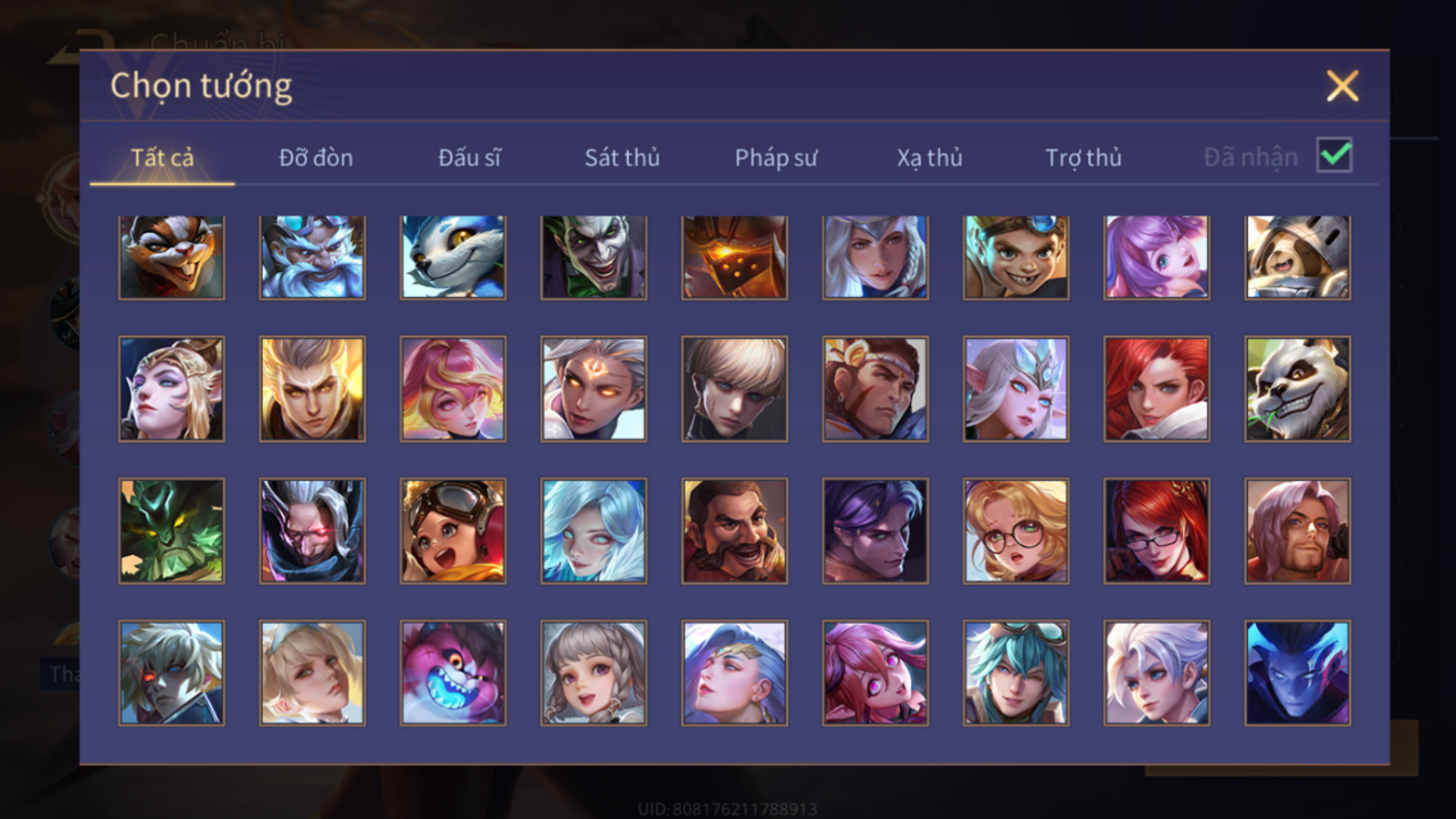
Task: Pick the mustached man in red hat
Action: (734, 531)
